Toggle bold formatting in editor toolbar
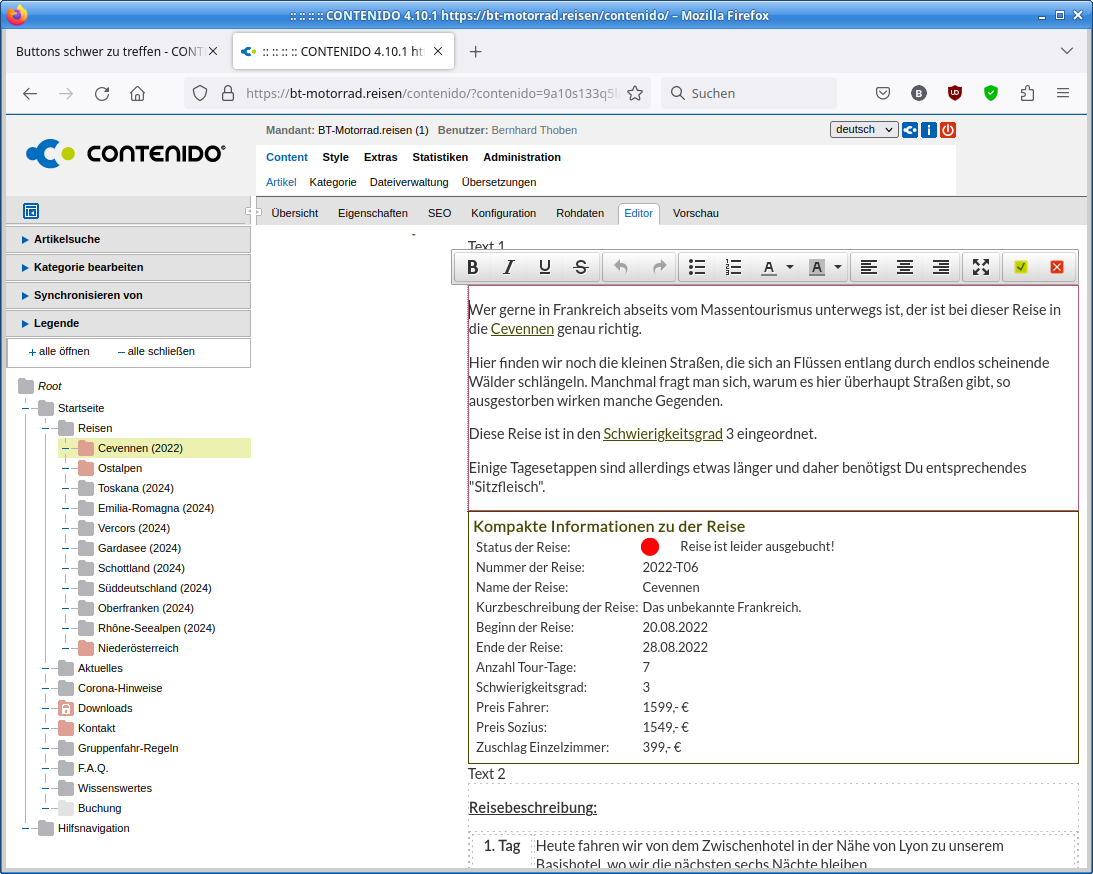 pos(473,267)
